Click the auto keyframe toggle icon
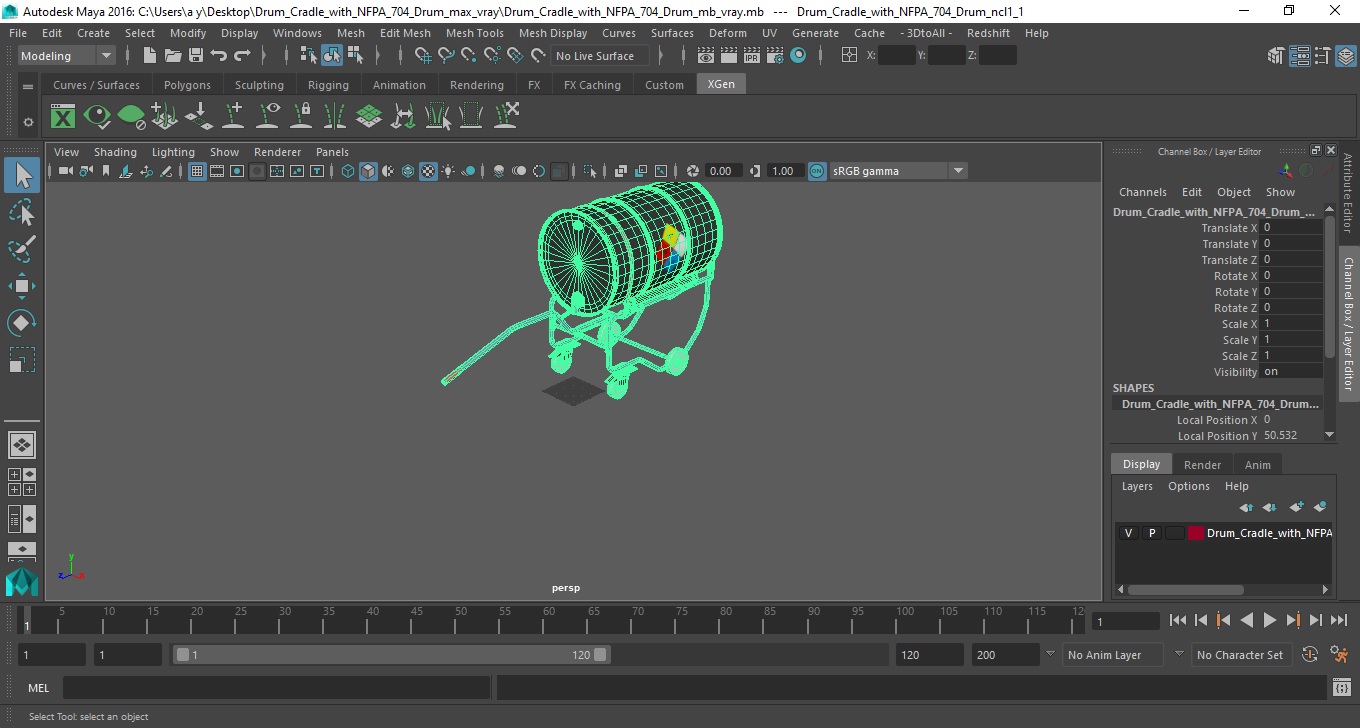Image resolution: width=1360 pixels, height=728 pixels. point(1310,655)
